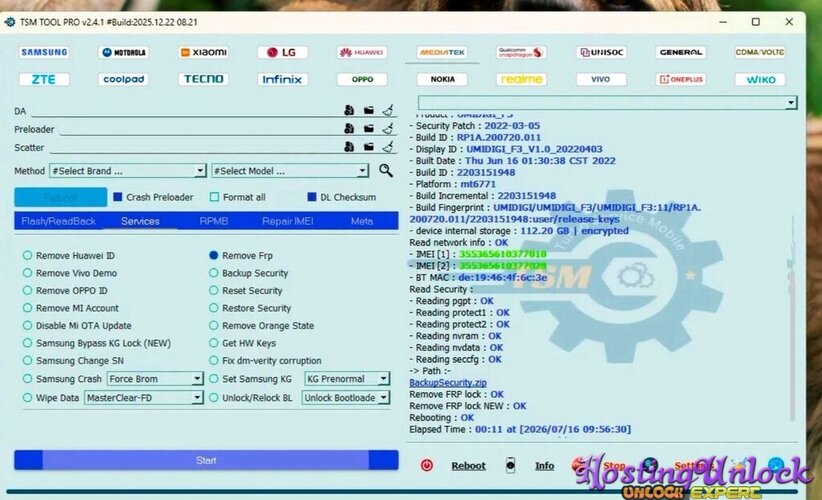Expand the dropdown above the log
Viewport: 822px width, 500px height.
click(608, 102)
